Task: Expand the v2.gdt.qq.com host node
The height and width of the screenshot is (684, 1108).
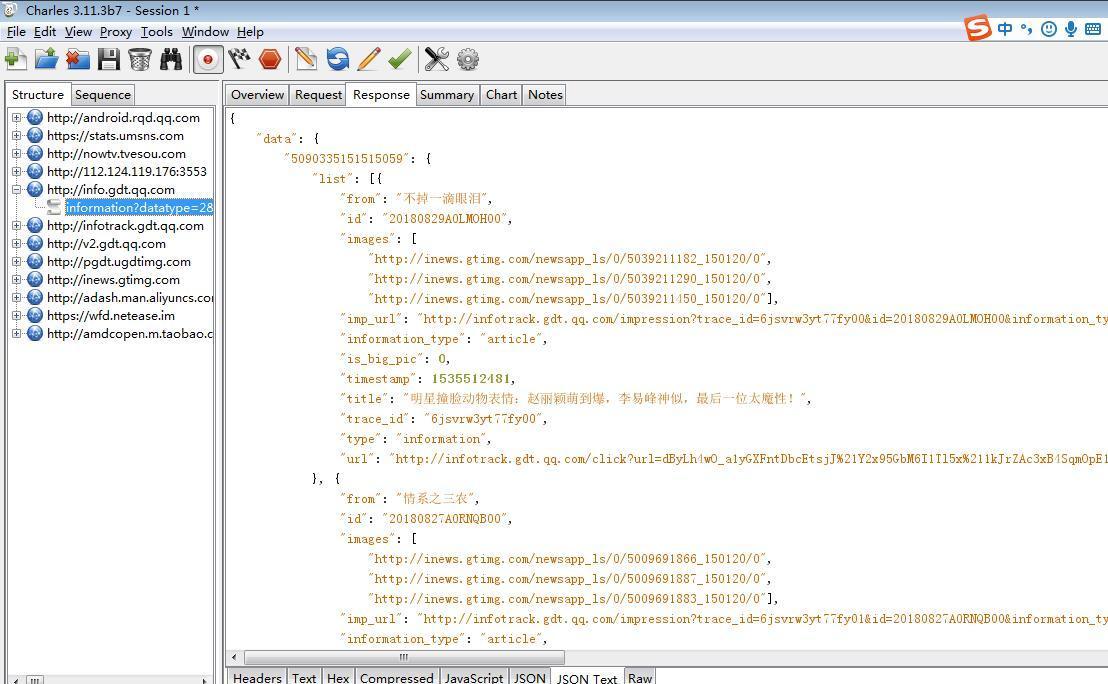Action: coord(16,244)
